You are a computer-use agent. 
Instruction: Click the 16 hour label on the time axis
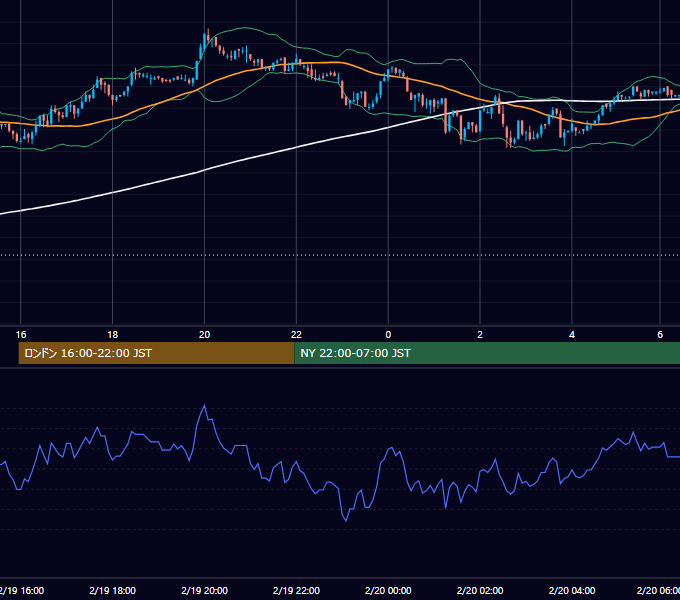click(x=21, y=335)
